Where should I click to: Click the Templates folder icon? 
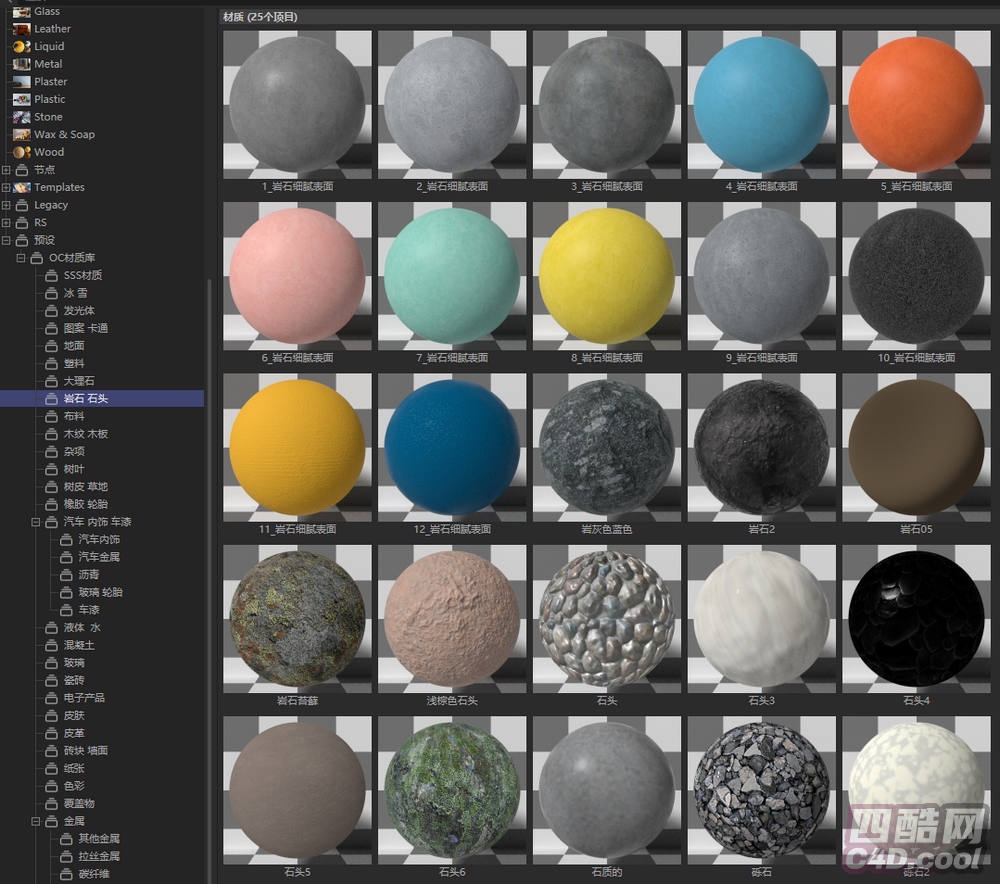click(x=21, y=187)
